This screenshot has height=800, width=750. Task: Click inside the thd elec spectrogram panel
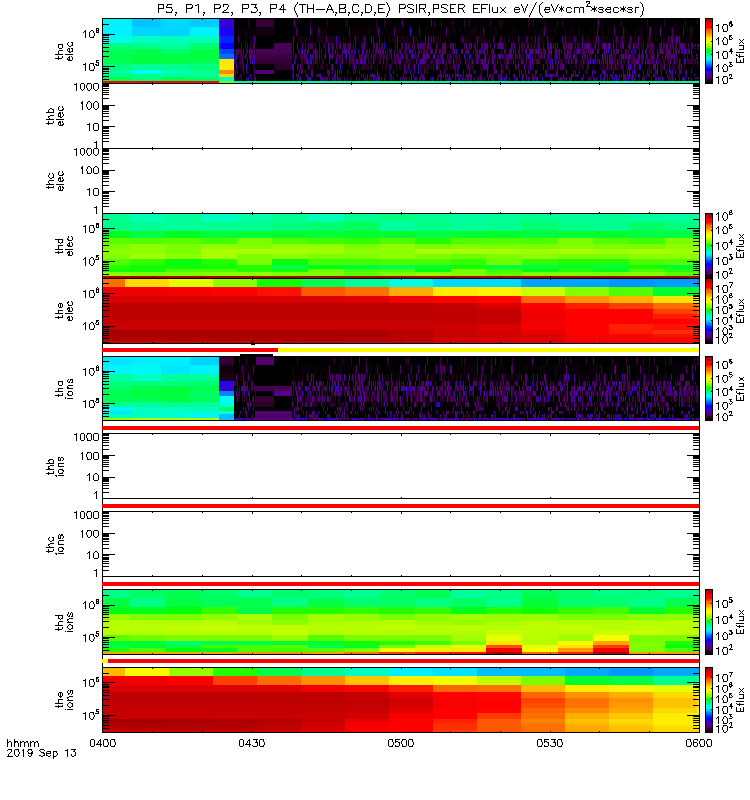401,245
